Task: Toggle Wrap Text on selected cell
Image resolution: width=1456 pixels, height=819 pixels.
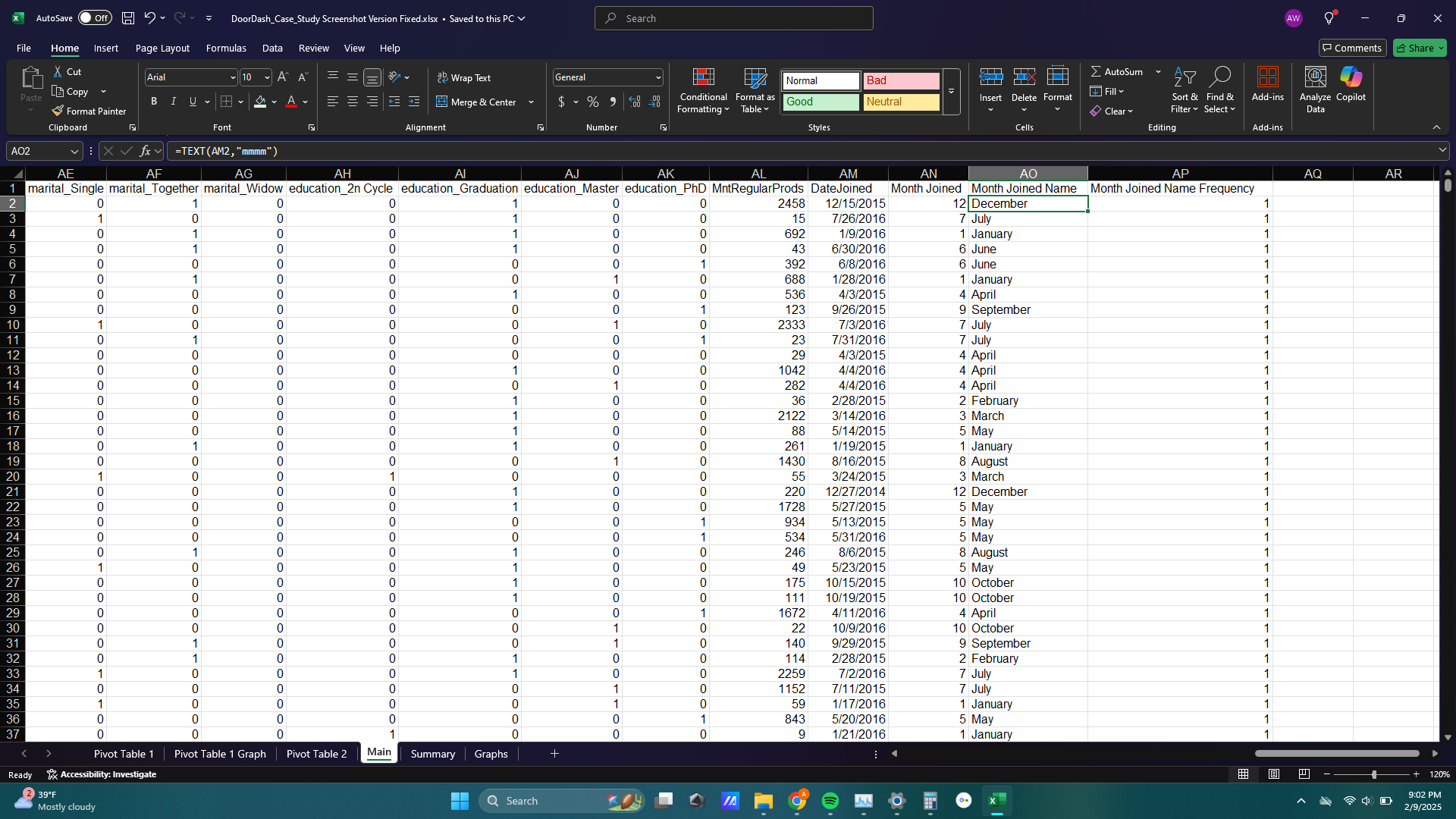Action: (x=463, y=77)
